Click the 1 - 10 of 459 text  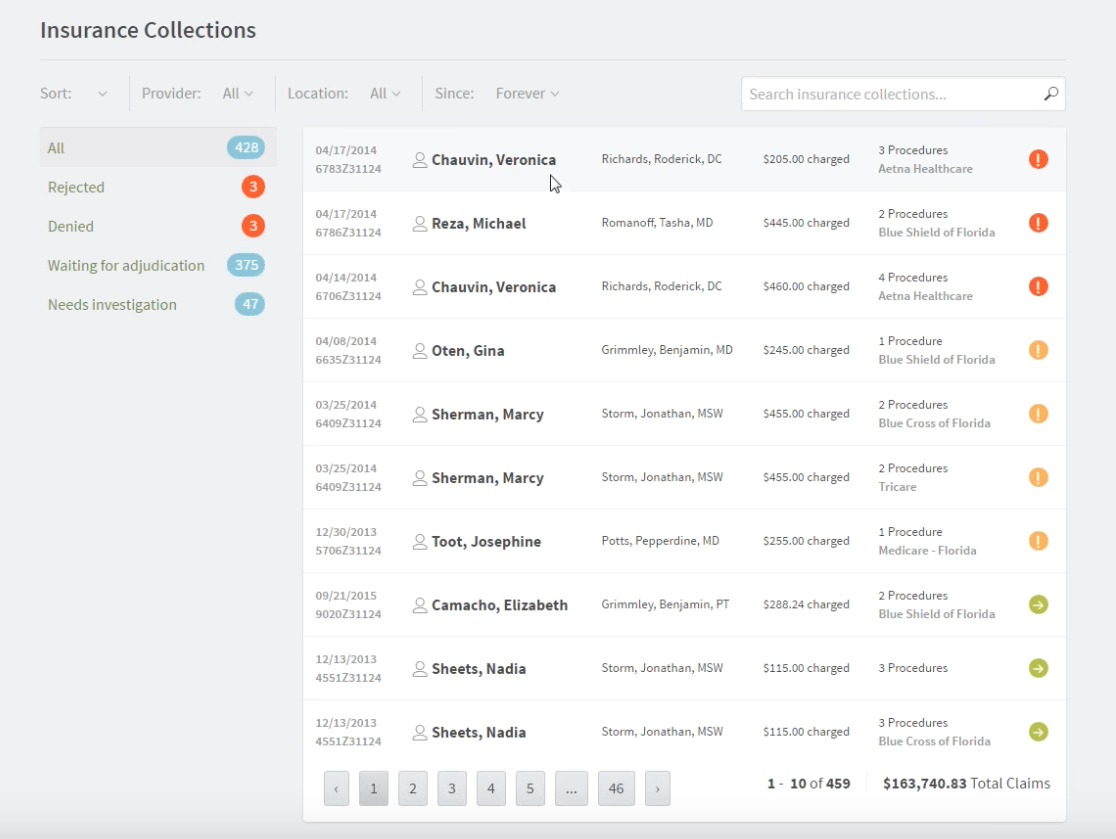pyautogui.click(x=809, y=783)
